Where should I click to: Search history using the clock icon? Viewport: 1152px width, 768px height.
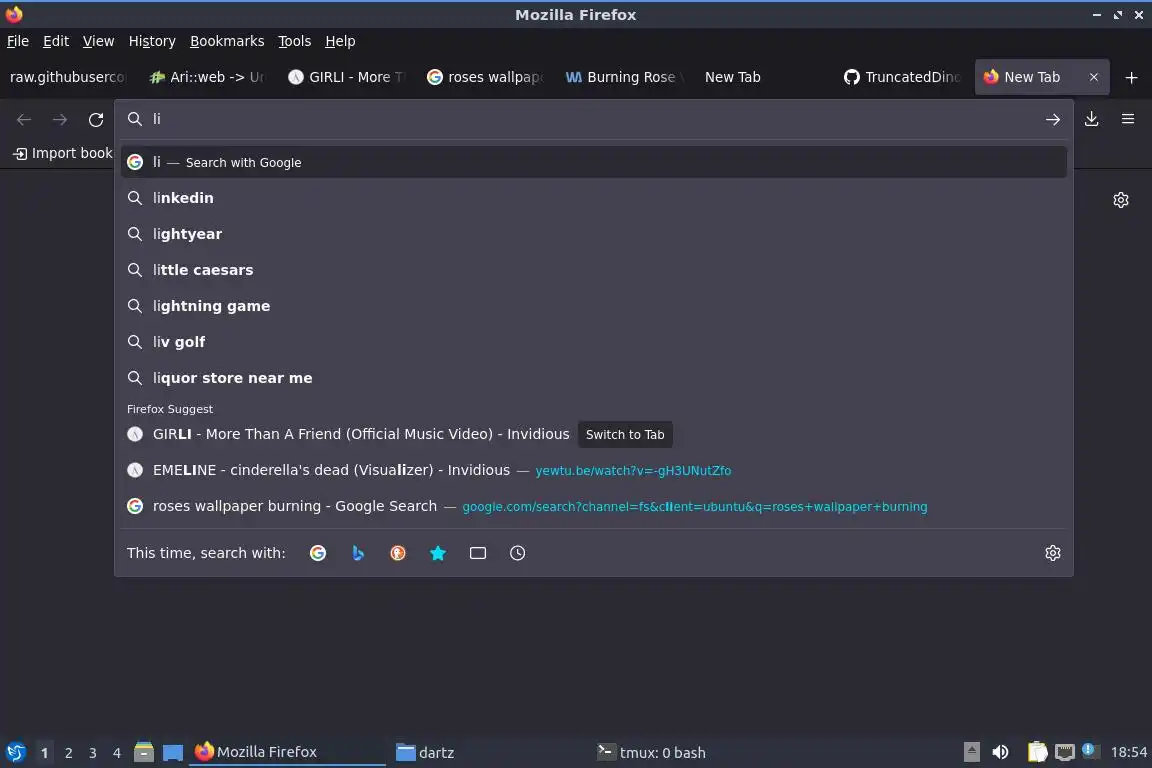click(x=517, y=553)
